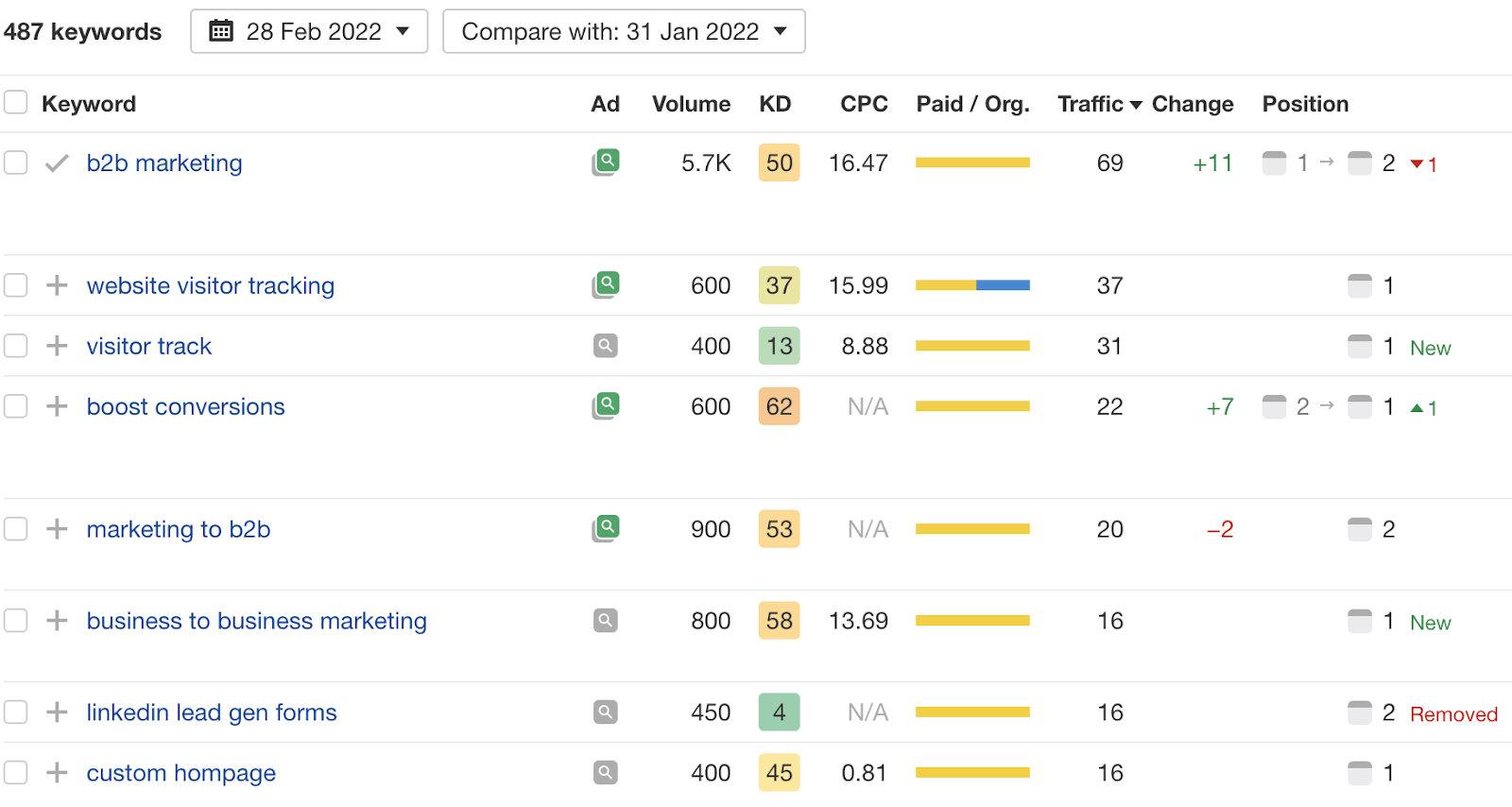The image size is (1512, 807).
Task: Click the Traffic column sort arrow
Action: pos(1136,104)
